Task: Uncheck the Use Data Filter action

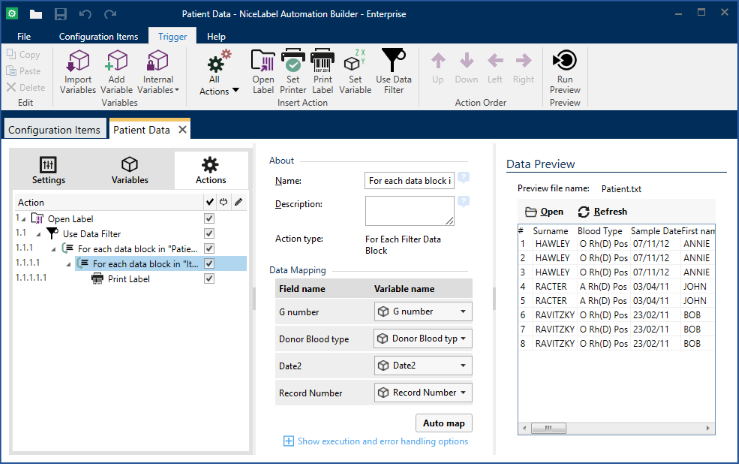Action: 209,233
